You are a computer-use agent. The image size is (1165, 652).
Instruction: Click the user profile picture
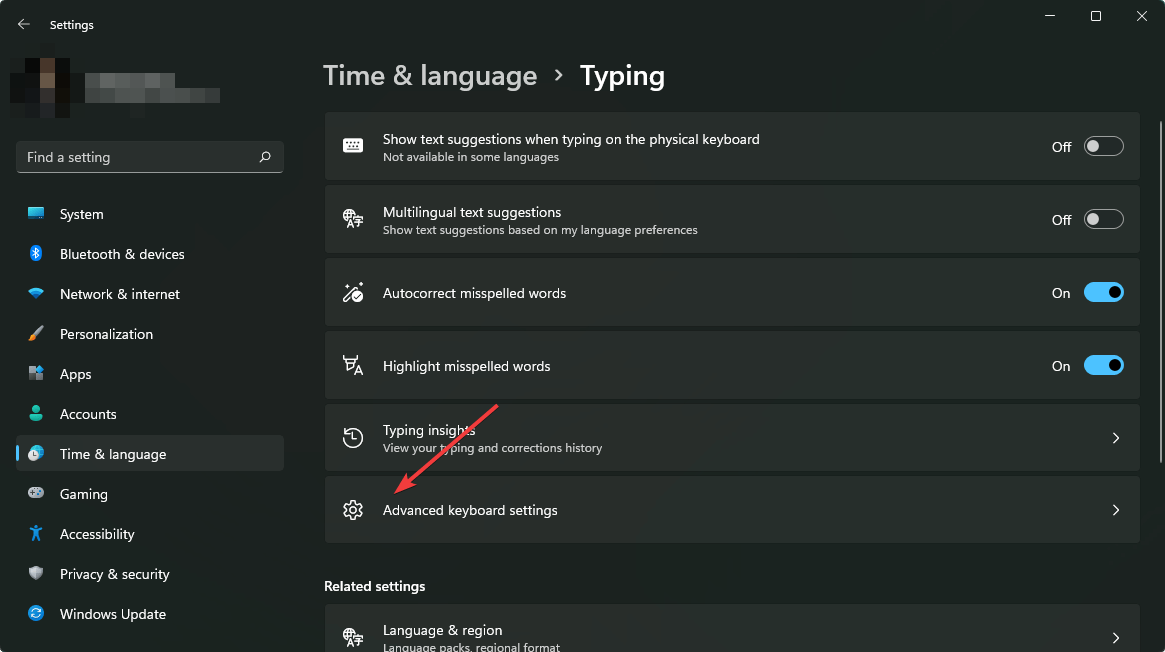pos(40,88)
